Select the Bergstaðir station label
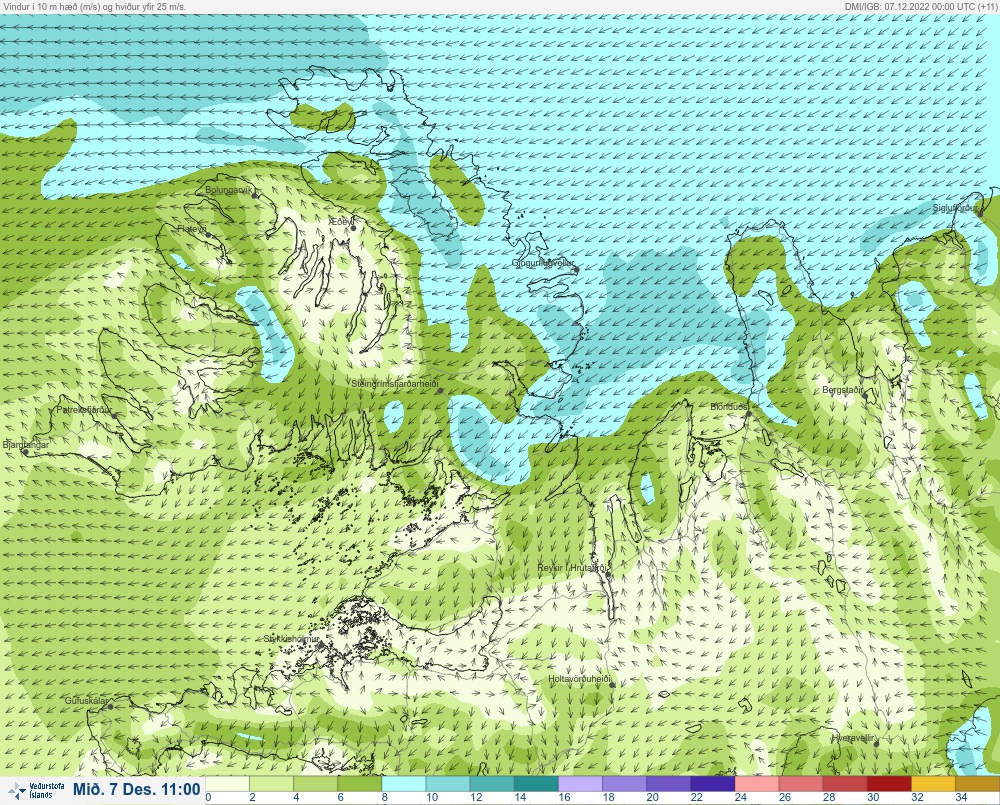Screen dimensions: 1000x805 point(842,390)
